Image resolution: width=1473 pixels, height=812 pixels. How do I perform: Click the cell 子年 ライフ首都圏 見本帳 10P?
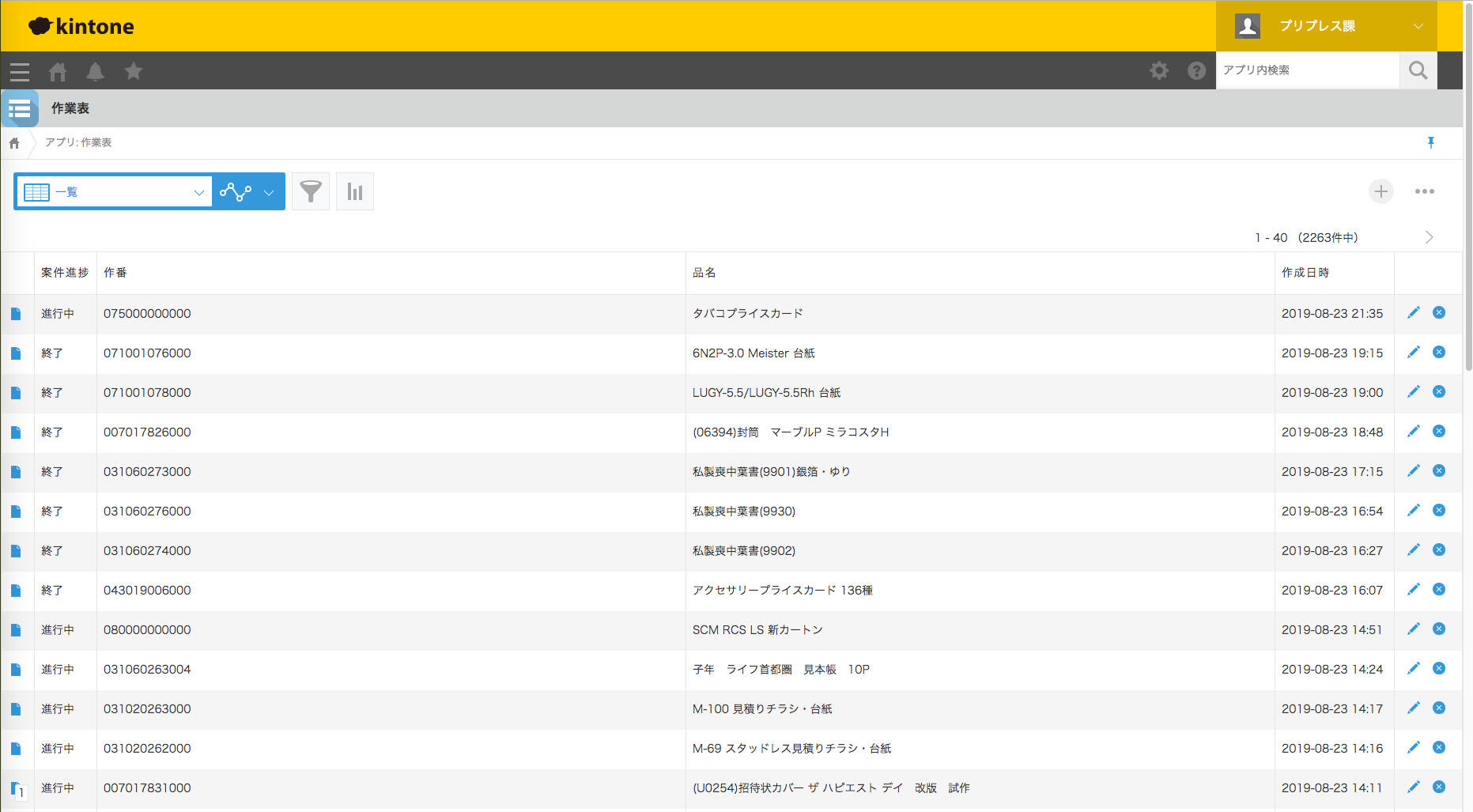click(980, 670)
